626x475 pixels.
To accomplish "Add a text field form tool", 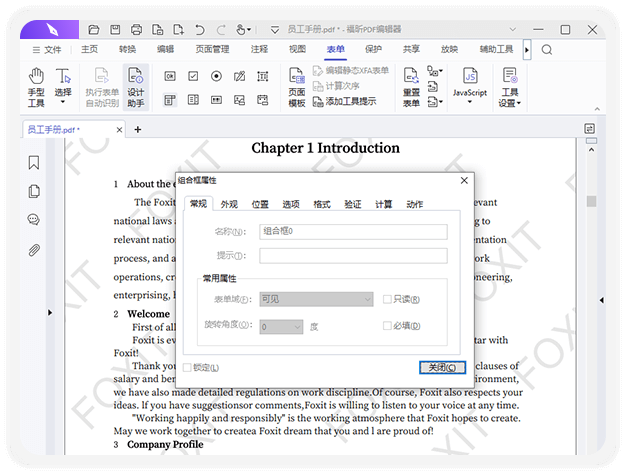I will pyautogui.click(x=263, y=76).
